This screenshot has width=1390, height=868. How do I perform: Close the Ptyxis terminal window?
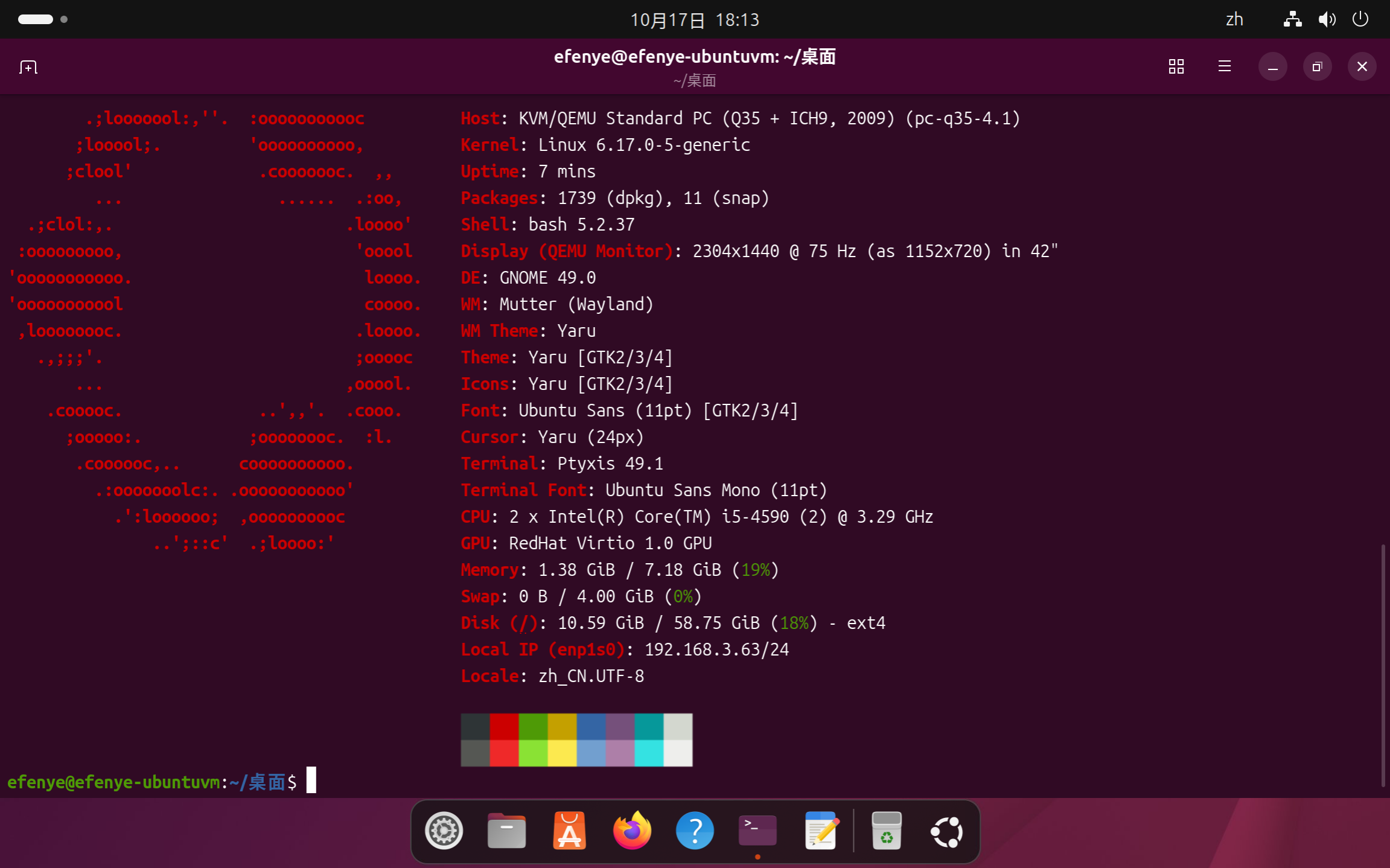coord(1362,66)
